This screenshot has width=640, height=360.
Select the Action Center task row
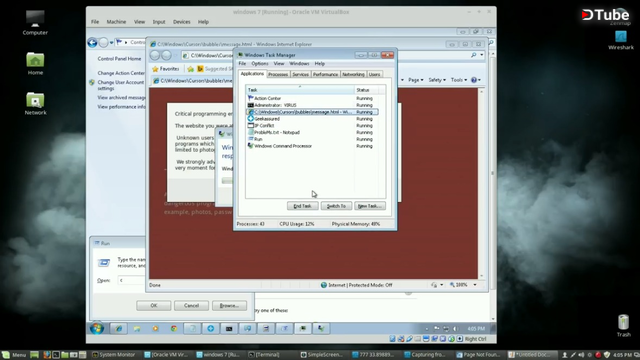click(x=312, y=98)
